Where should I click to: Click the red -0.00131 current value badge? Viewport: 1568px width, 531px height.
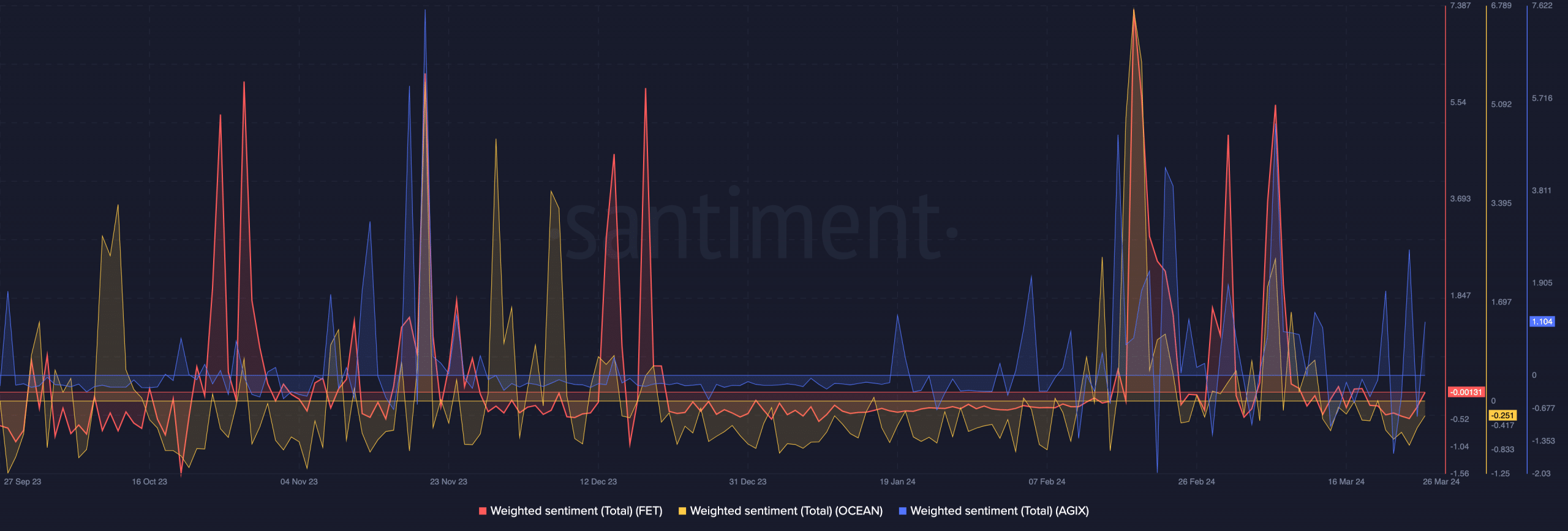(x=1466, y=392)
